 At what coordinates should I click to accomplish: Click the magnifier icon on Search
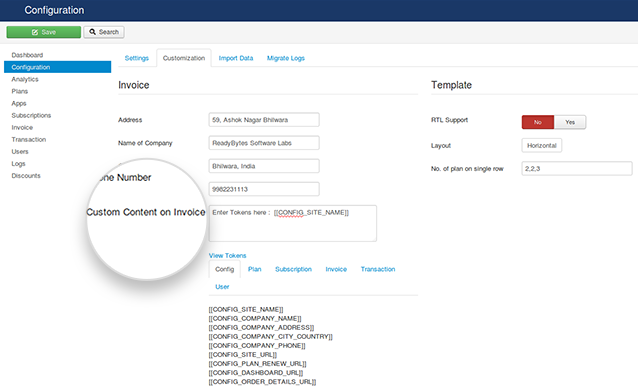[x=92, y=32]
